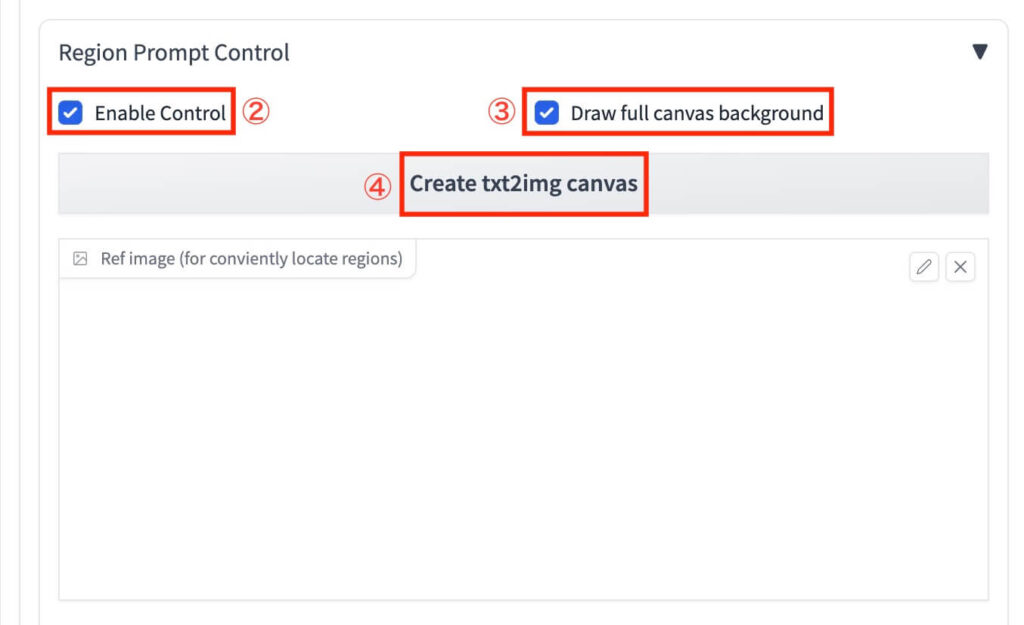
Task: Click the center of the empty Ref image canvas
Action: pyautogui.click(x=523, y=430)
